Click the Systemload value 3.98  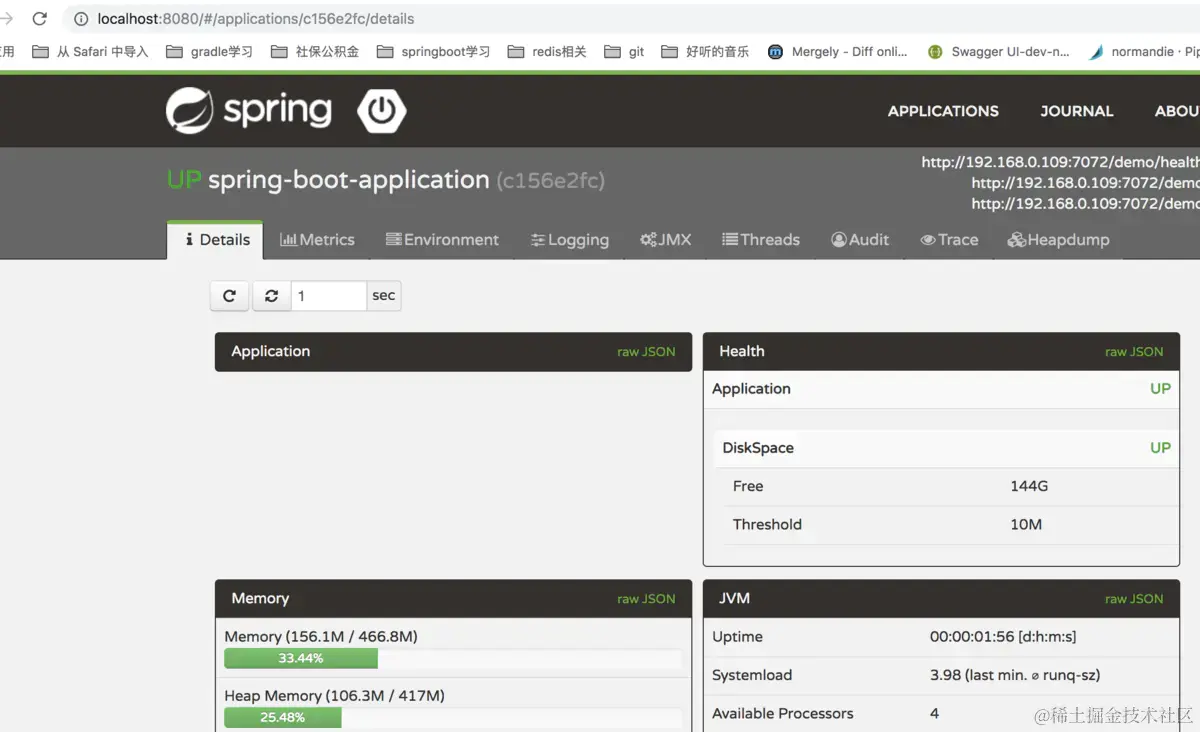1015,676
